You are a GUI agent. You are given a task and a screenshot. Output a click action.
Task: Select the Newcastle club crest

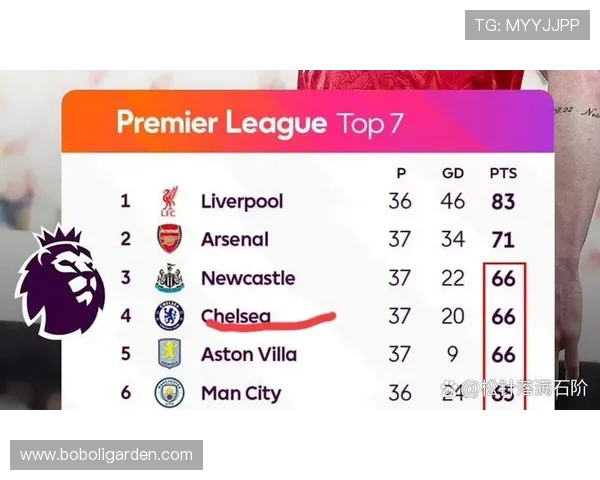169,279
